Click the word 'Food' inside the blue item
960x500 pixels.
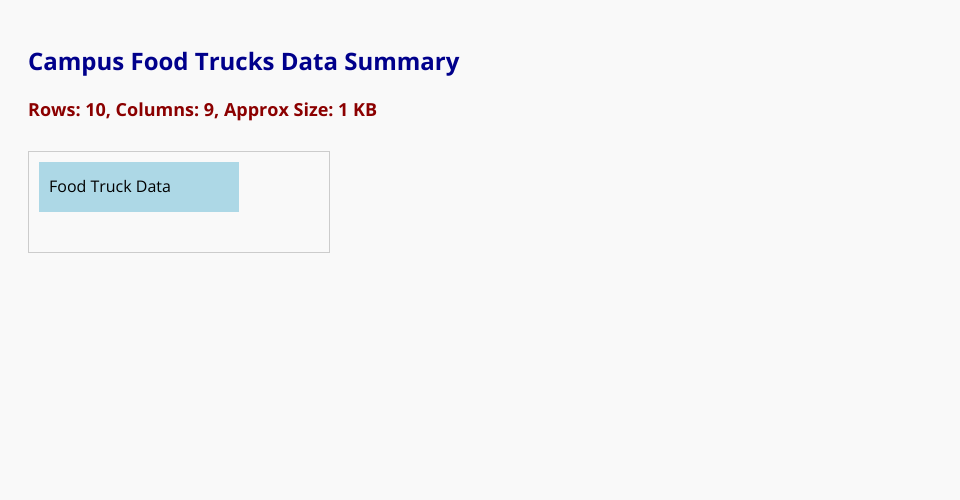click(x=67, y=187)
